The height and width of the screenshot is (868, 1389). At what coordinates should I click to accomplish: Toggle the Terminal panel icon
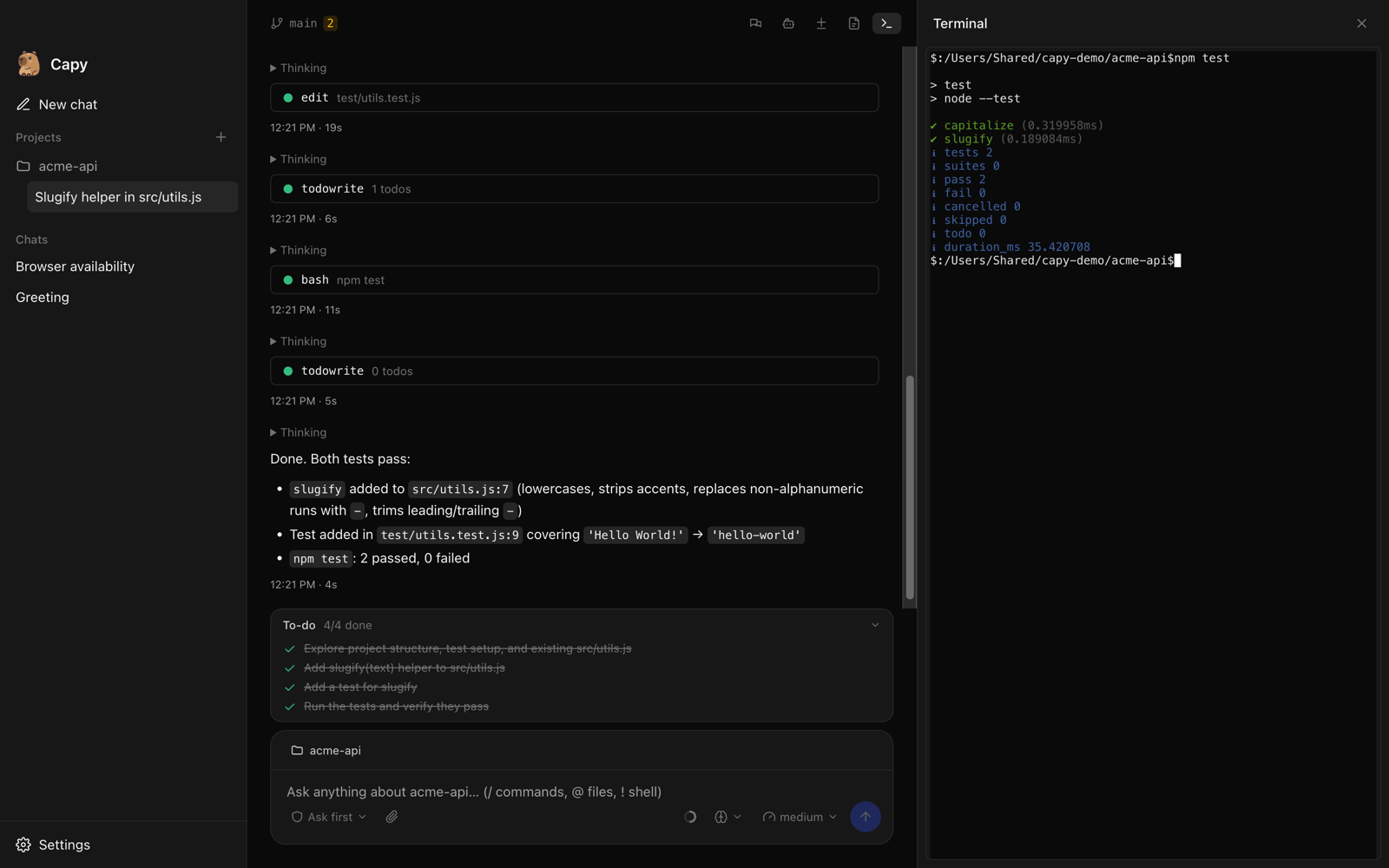click(886, 23)
